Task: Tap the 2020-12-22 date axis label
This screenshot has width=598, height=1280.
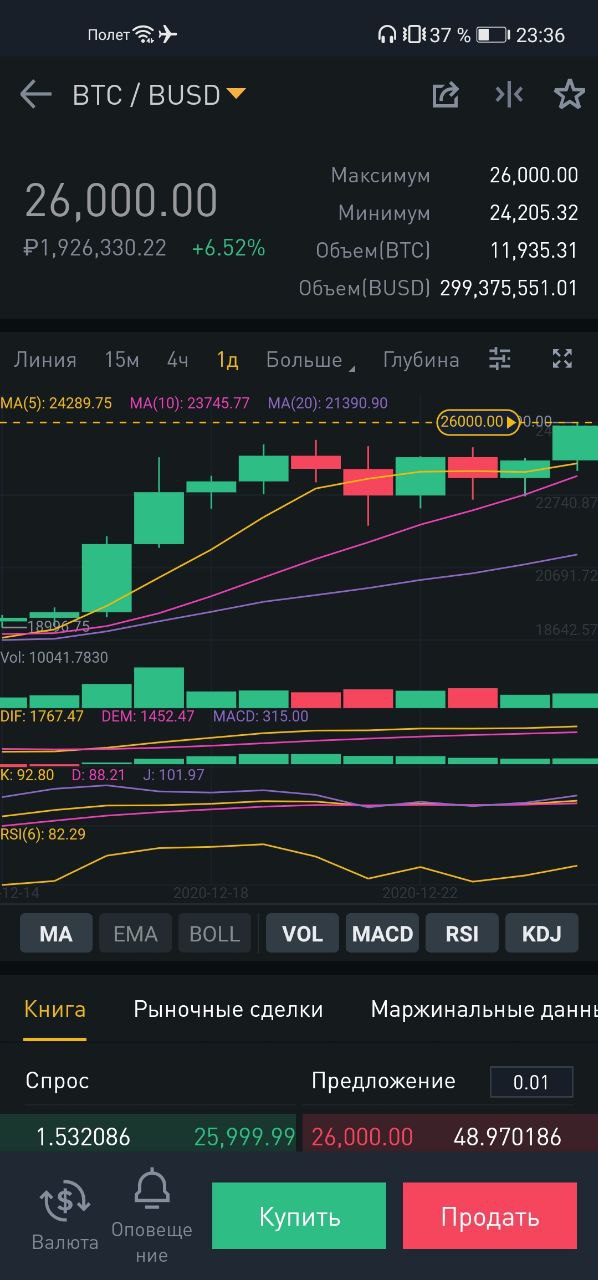Action: [x=420, y=891]
